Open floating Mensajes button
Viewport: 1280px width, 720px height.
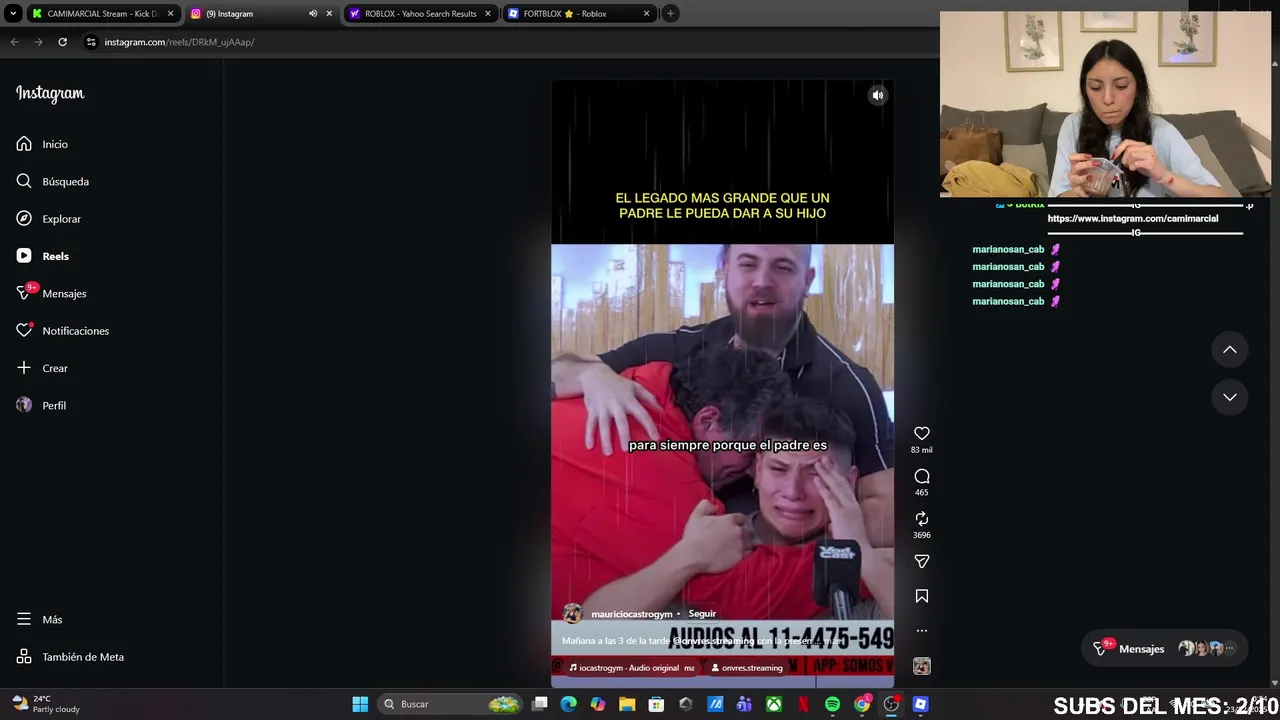pyautogui.click(x=1166, y=649)
